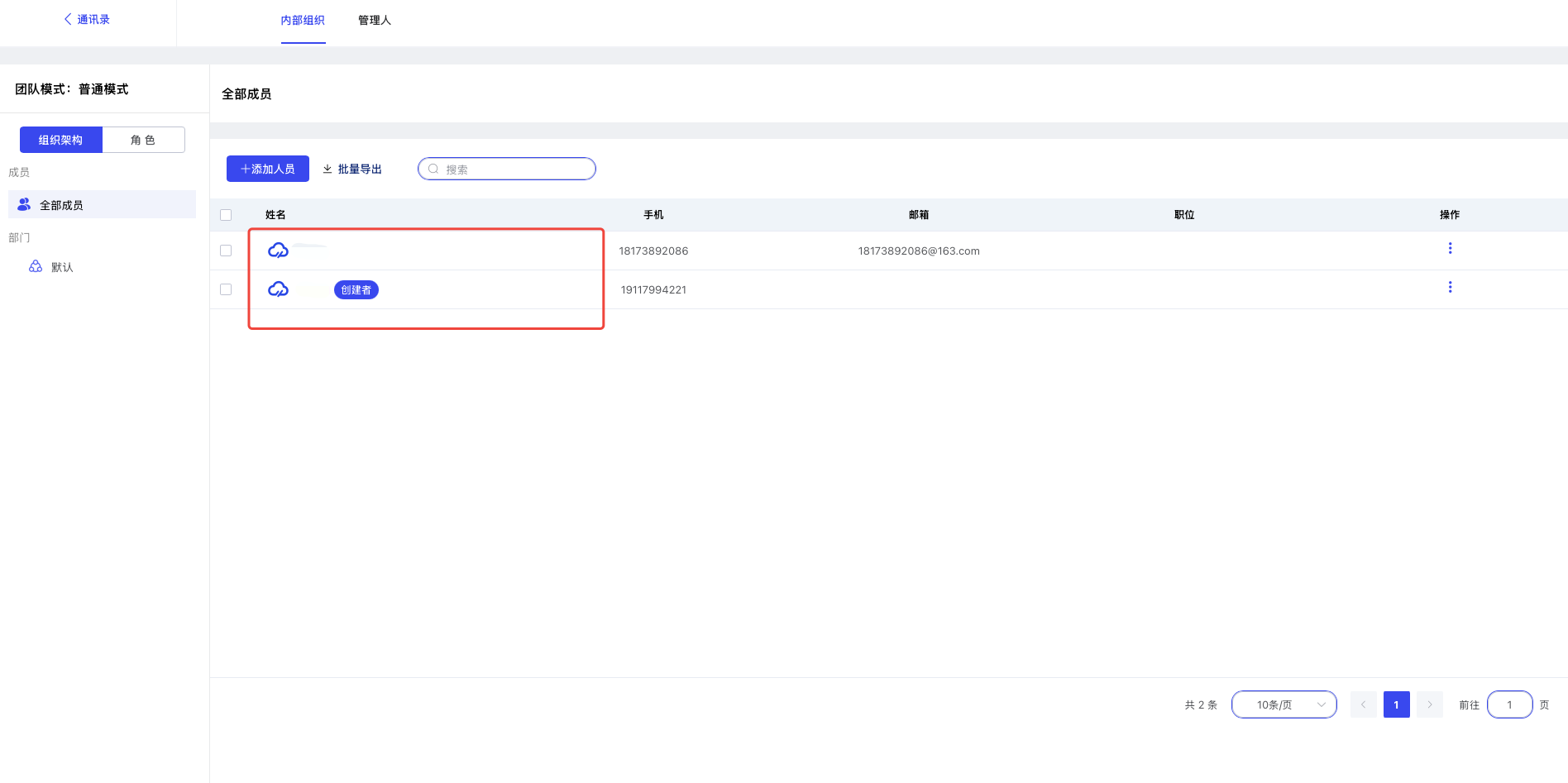Toggle the select-all checkbox in table header
1568x783 pixels.
tap(226, 215)
